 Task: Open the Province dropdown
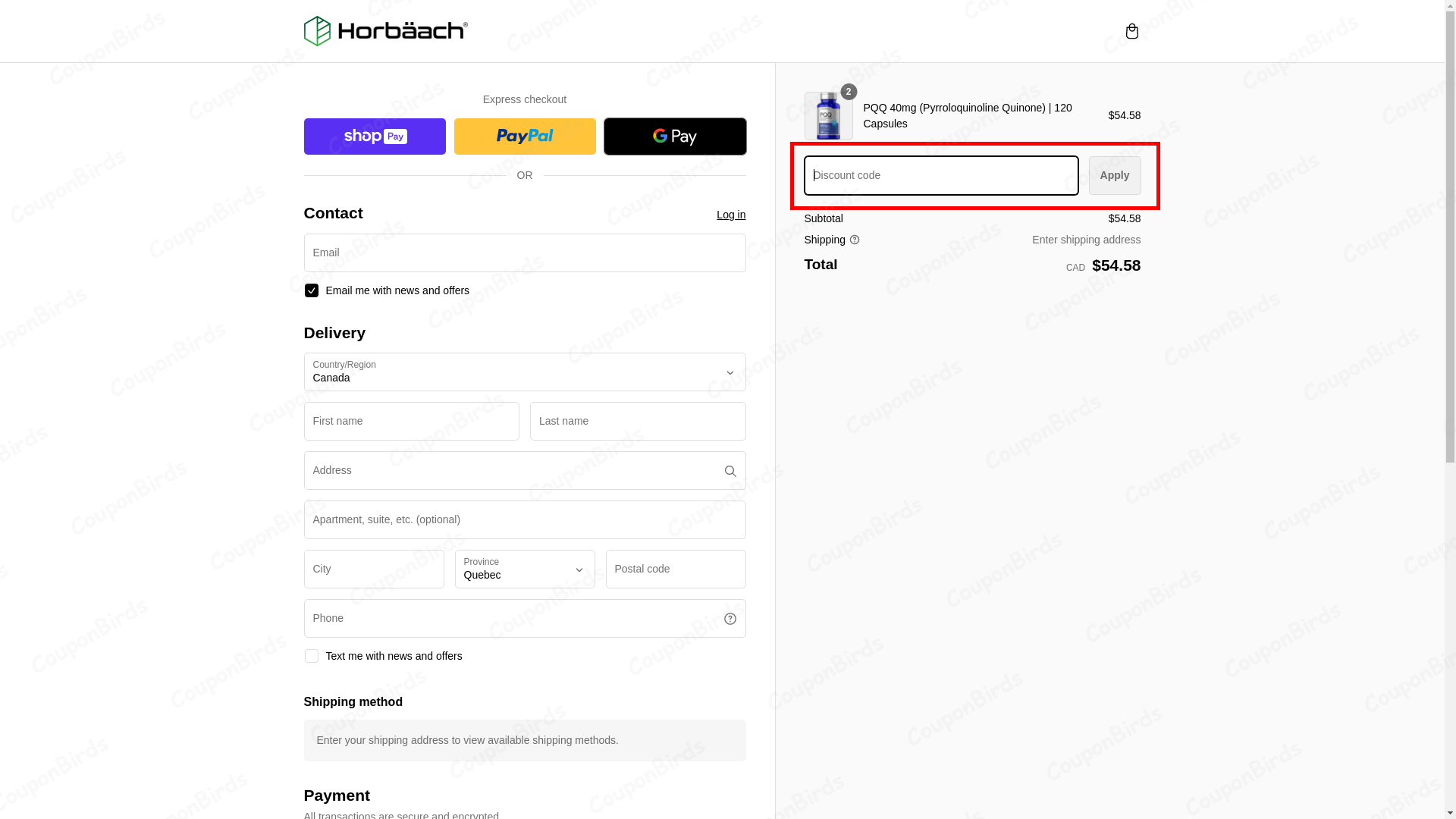pyautogui.click(x=525, y=570)
